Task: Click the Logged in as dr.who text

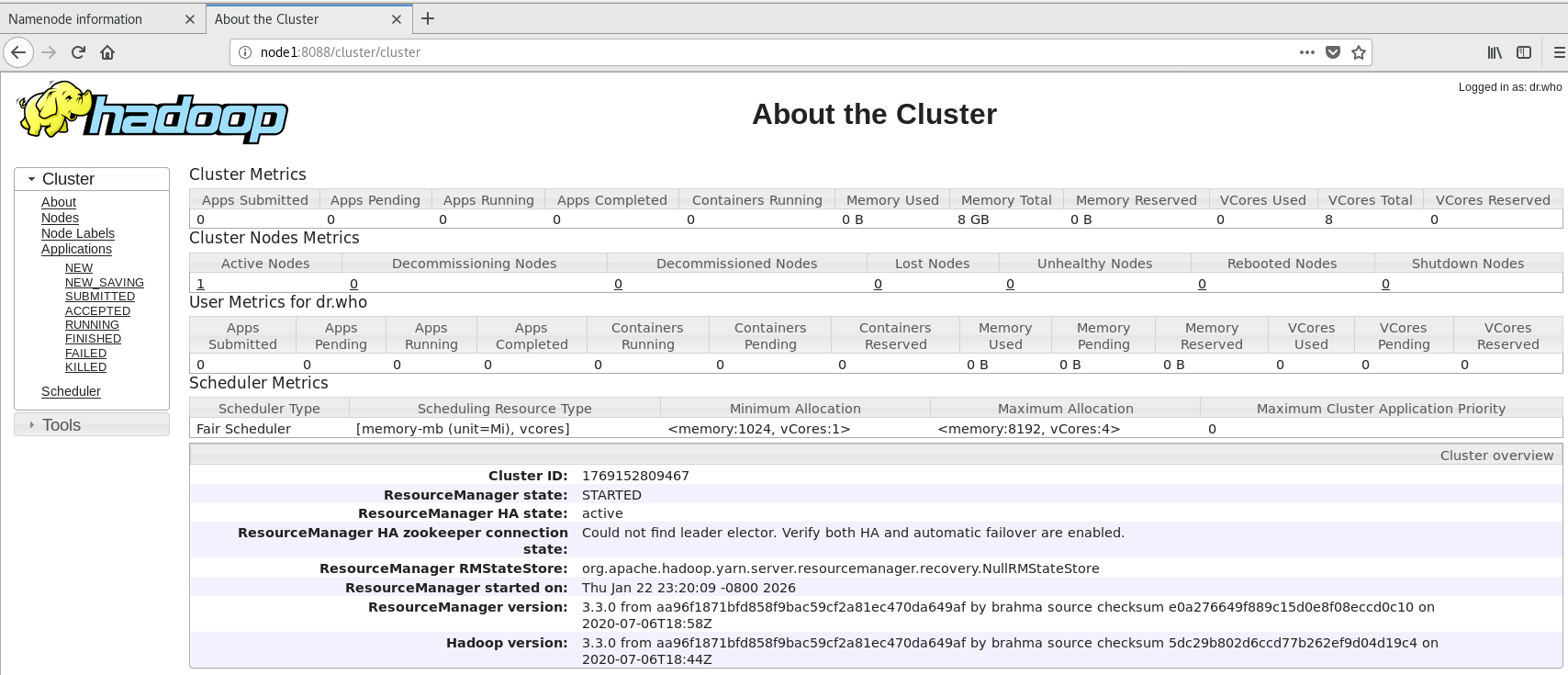Action: point(1510,87)
